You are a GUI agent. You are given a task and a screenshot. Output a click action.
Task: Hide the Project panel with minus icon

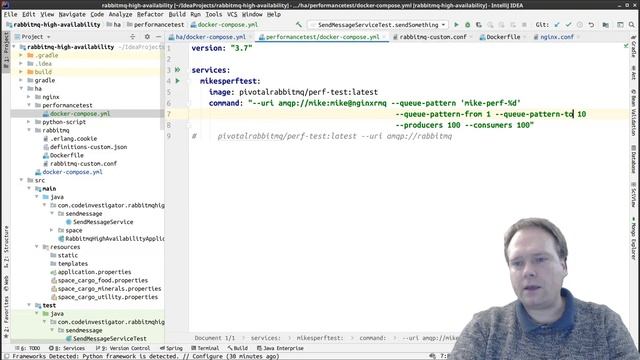pos(159,37)
